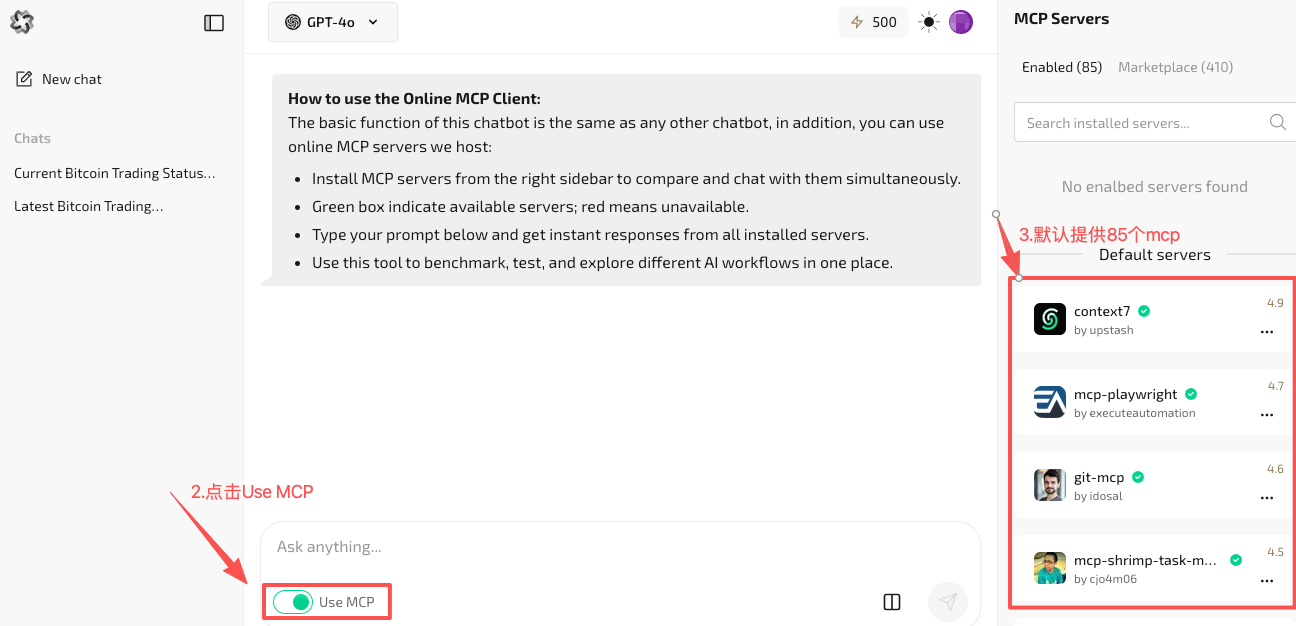This screenshot has width=1296, height=626.
Task: Click the 4.5 rating on mcp-shrimp-task-m...
Action: [1275, 552]
